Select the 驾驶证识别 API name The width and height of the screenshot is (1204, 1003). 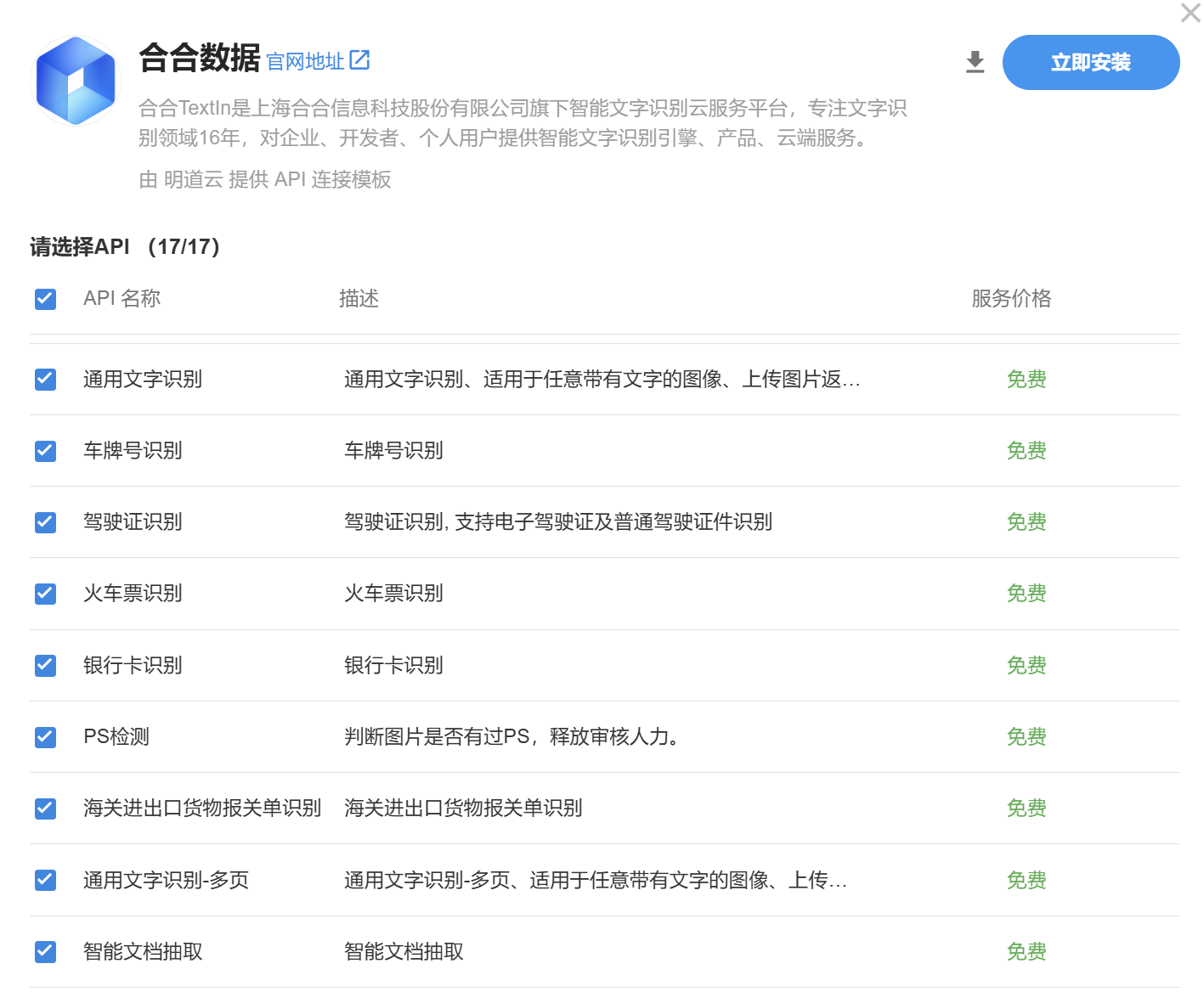click(133, 521)
